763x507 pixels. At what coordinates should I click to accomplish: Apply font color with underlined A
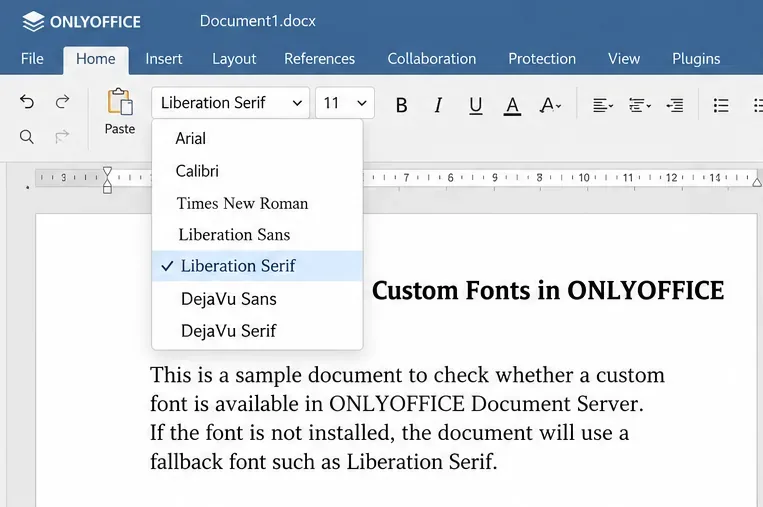pos(512,106)
